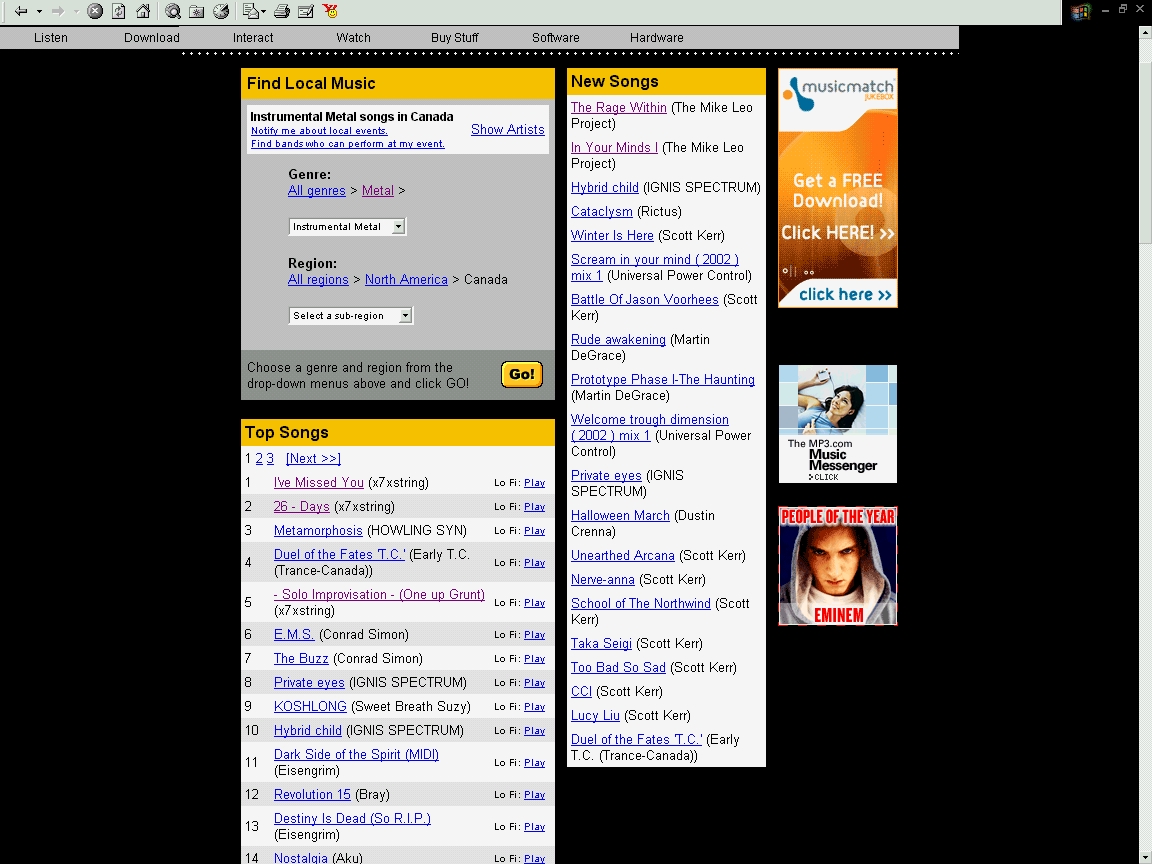Image resolution: width=1152 pixels, height=864 pixels.
Task: Open the Search toolbar icon
Action: pos(173,11)
